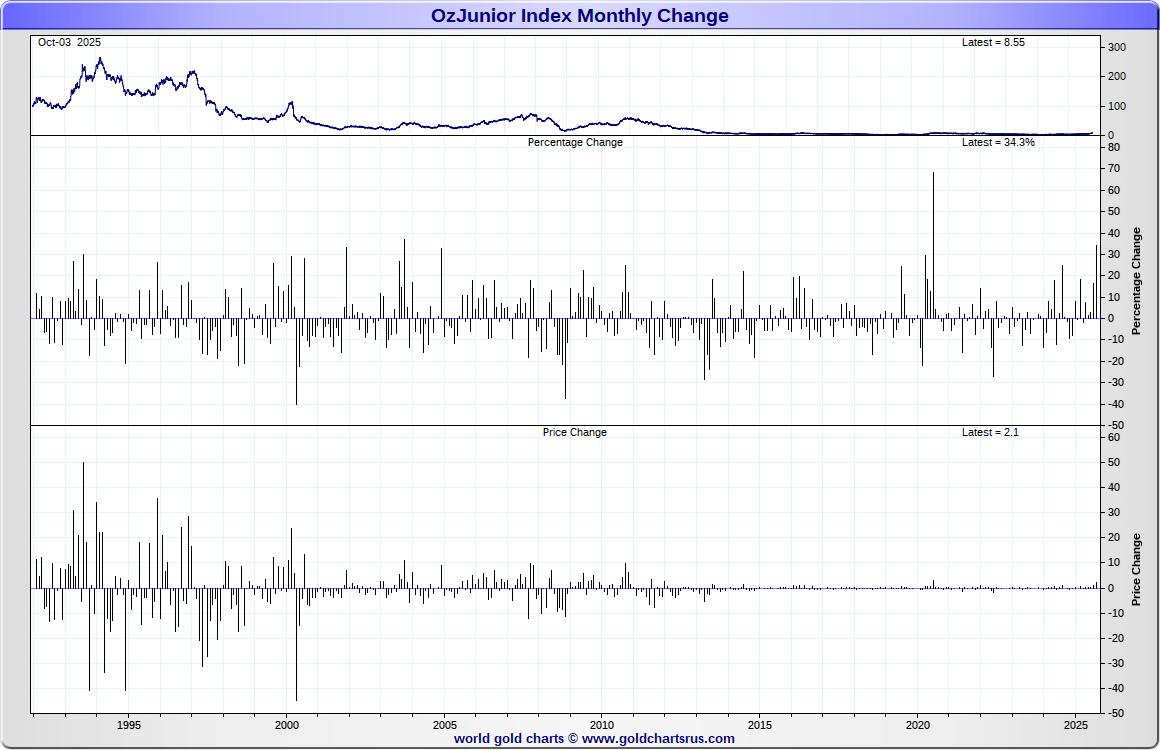The height and width of the screenshot is (750, 1160).
Task: Click the 'Oct-03 2025' date label
Action: tap(70, 42)
